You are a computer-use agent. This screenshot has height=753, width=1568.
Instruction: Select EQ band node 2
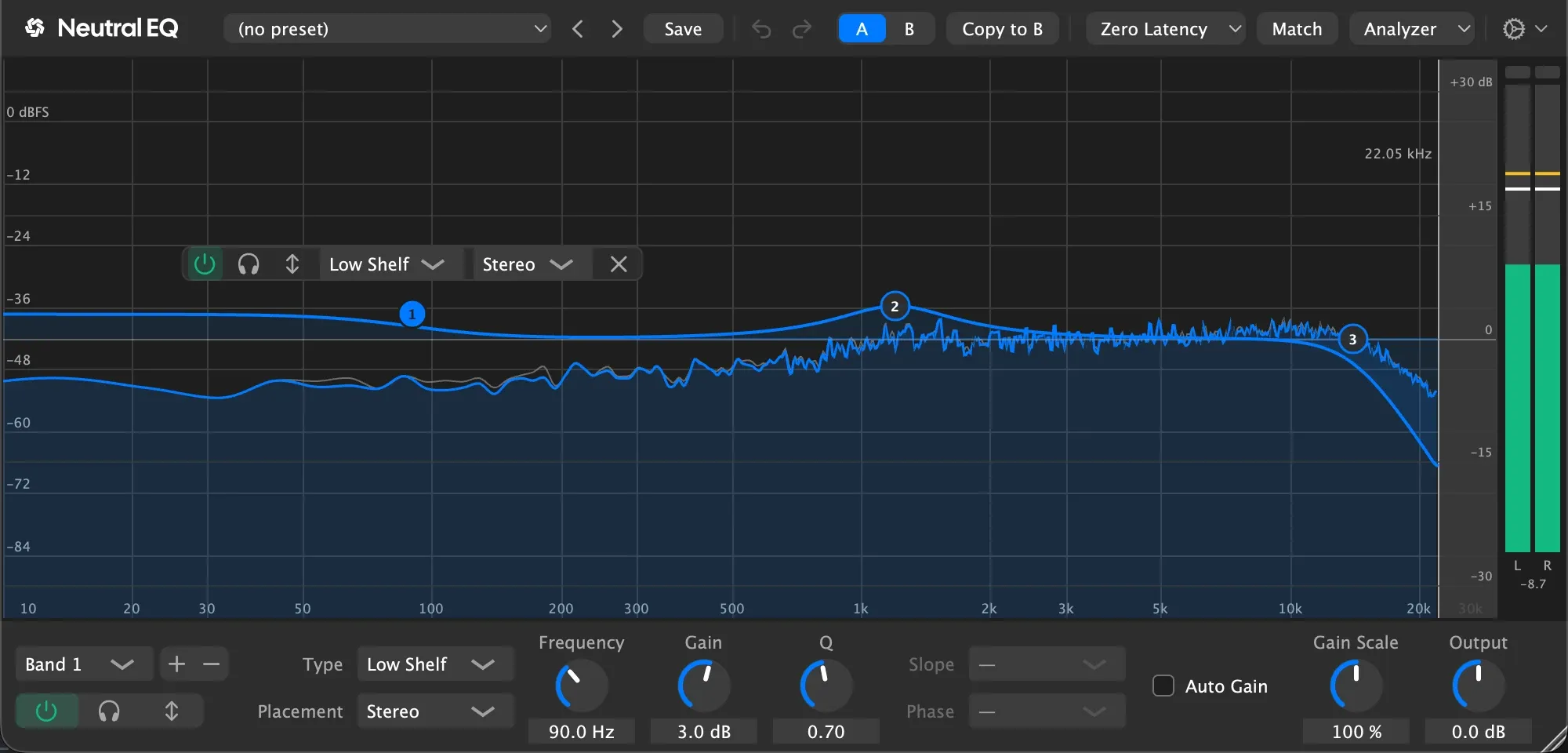click(895, 306)
